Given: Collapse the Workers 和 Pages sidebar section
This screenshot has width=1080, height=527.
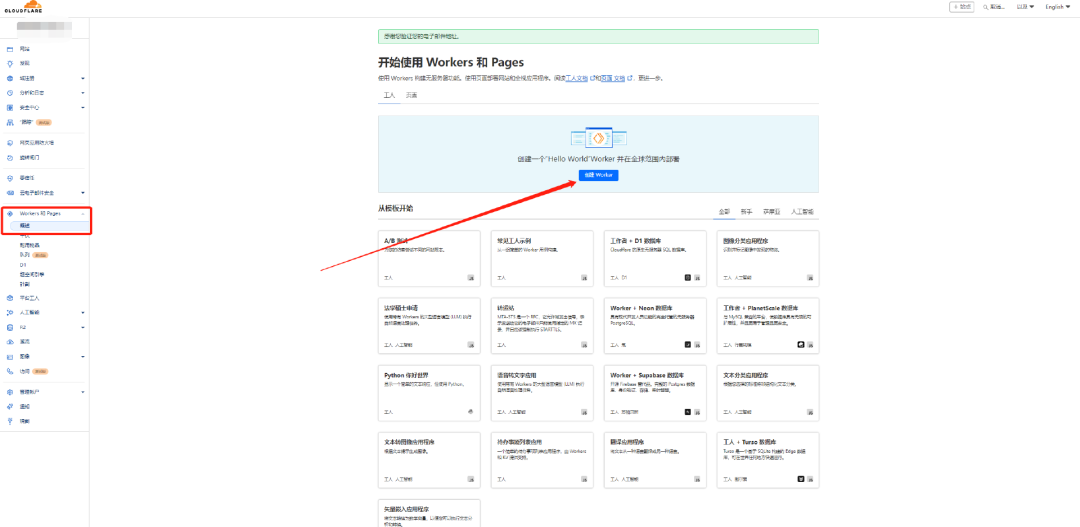Looking at the screenshot, I should [x=83, y=214].
